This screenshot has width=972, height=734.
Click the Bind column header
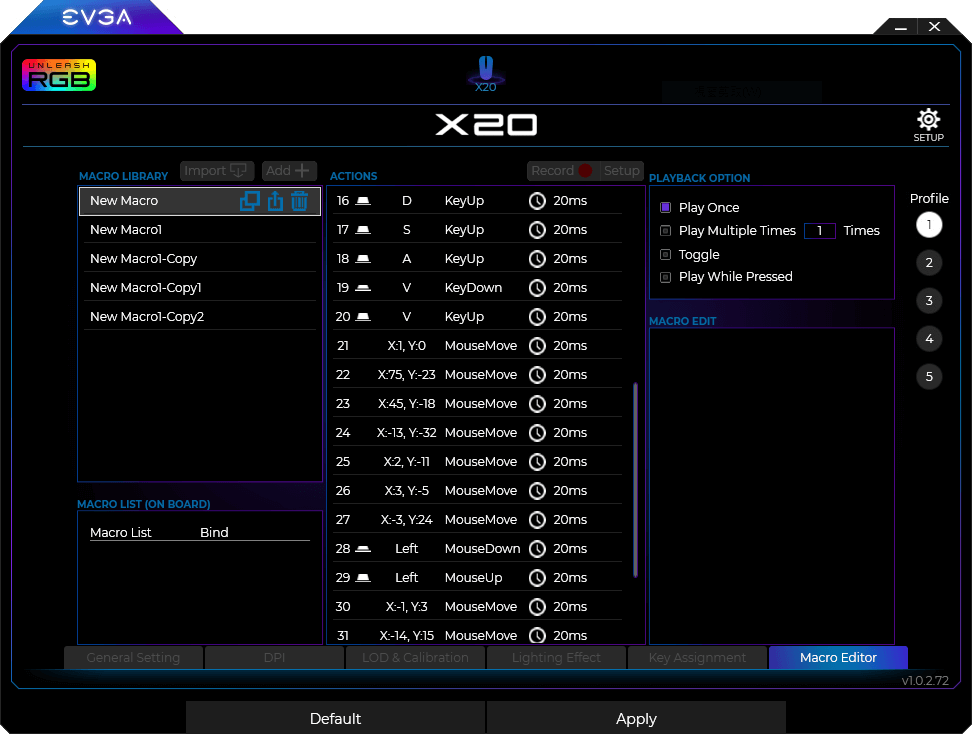point(214,533)
